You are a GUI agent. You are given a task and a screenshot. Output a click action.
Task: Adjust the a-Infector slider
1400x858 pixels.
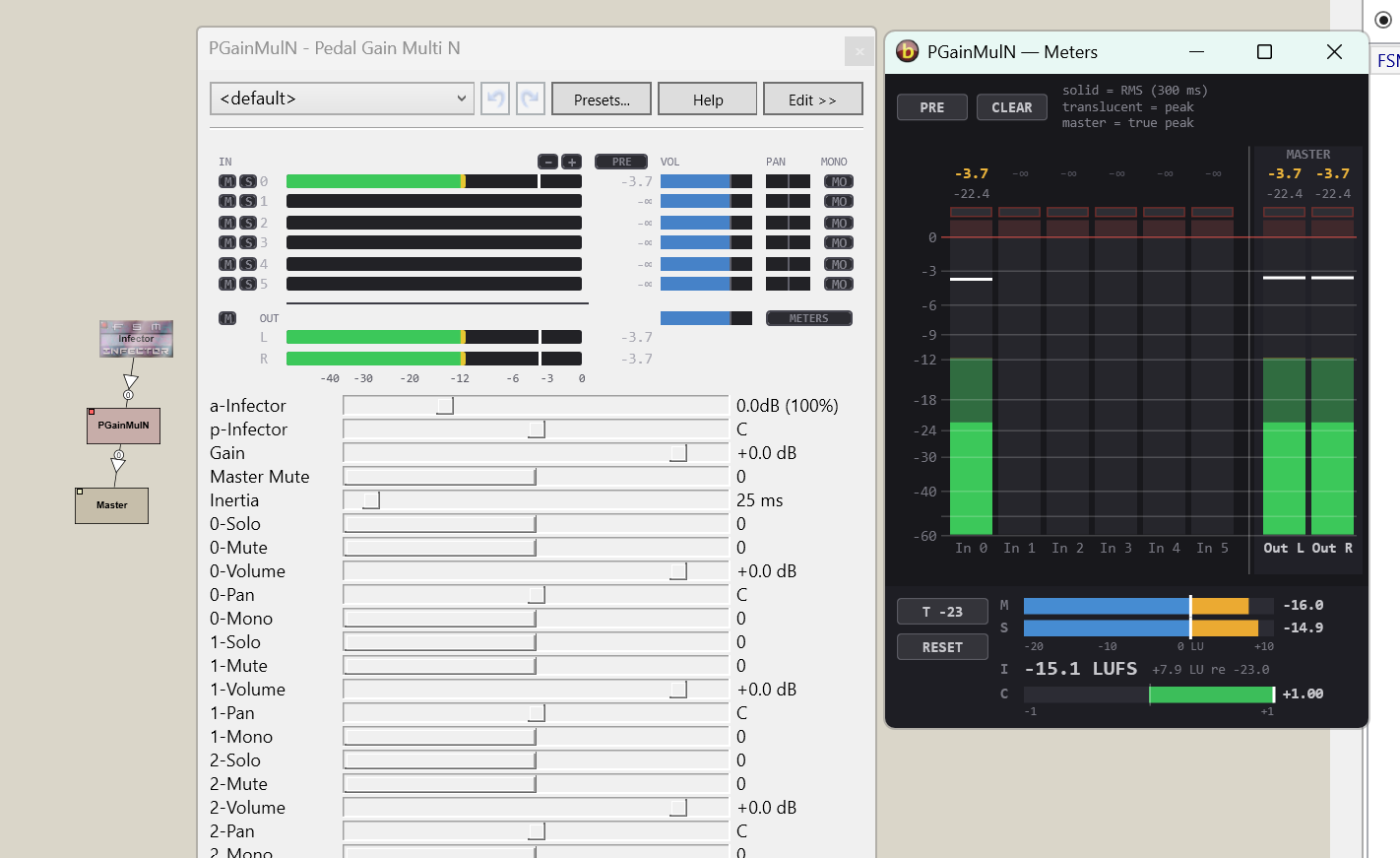[536, 406]
